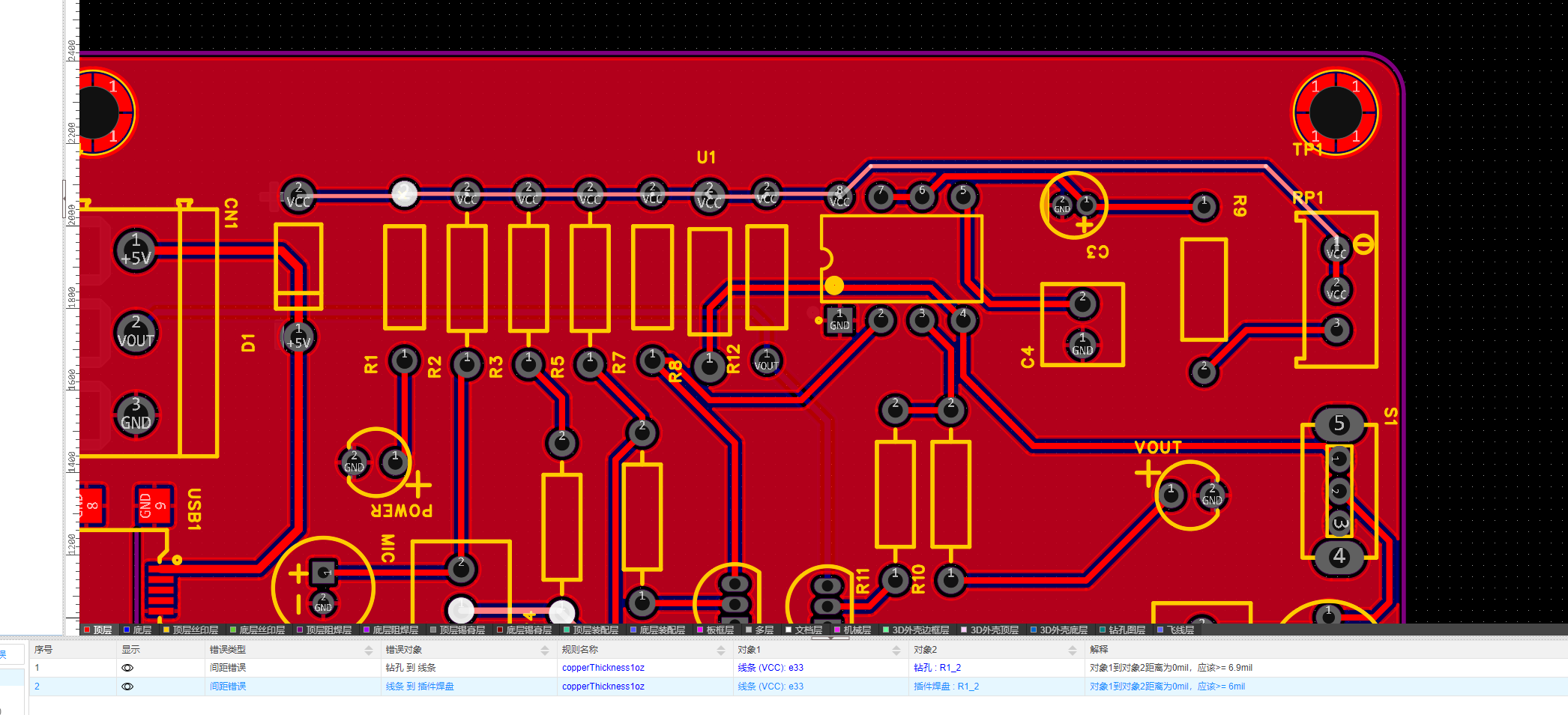Toggle visibility eye for error row 2
1568x715 pixels.
click(127, 687)
